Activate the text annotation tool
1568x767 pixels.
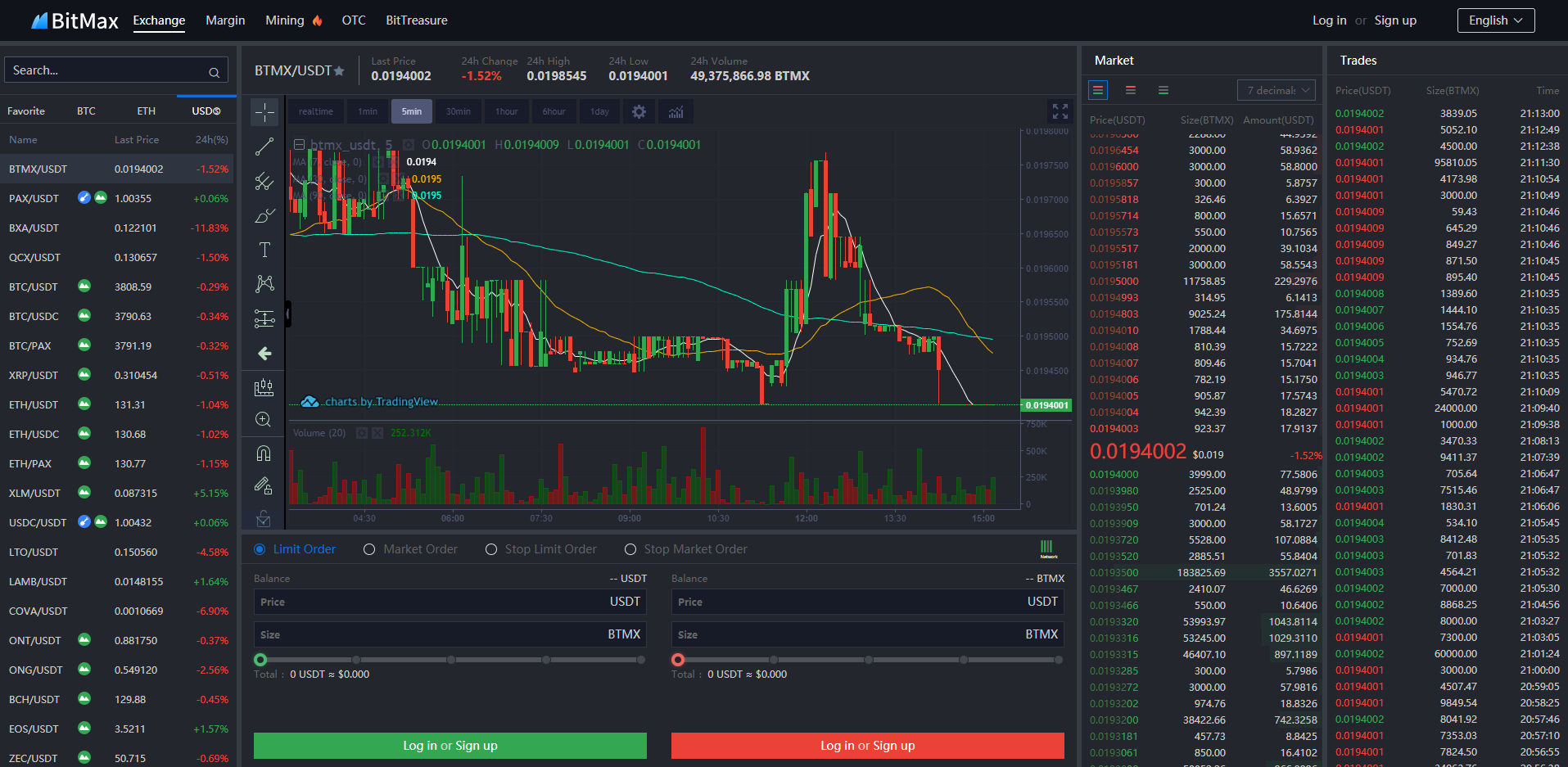pyautogui.click(x=264, y=250)
